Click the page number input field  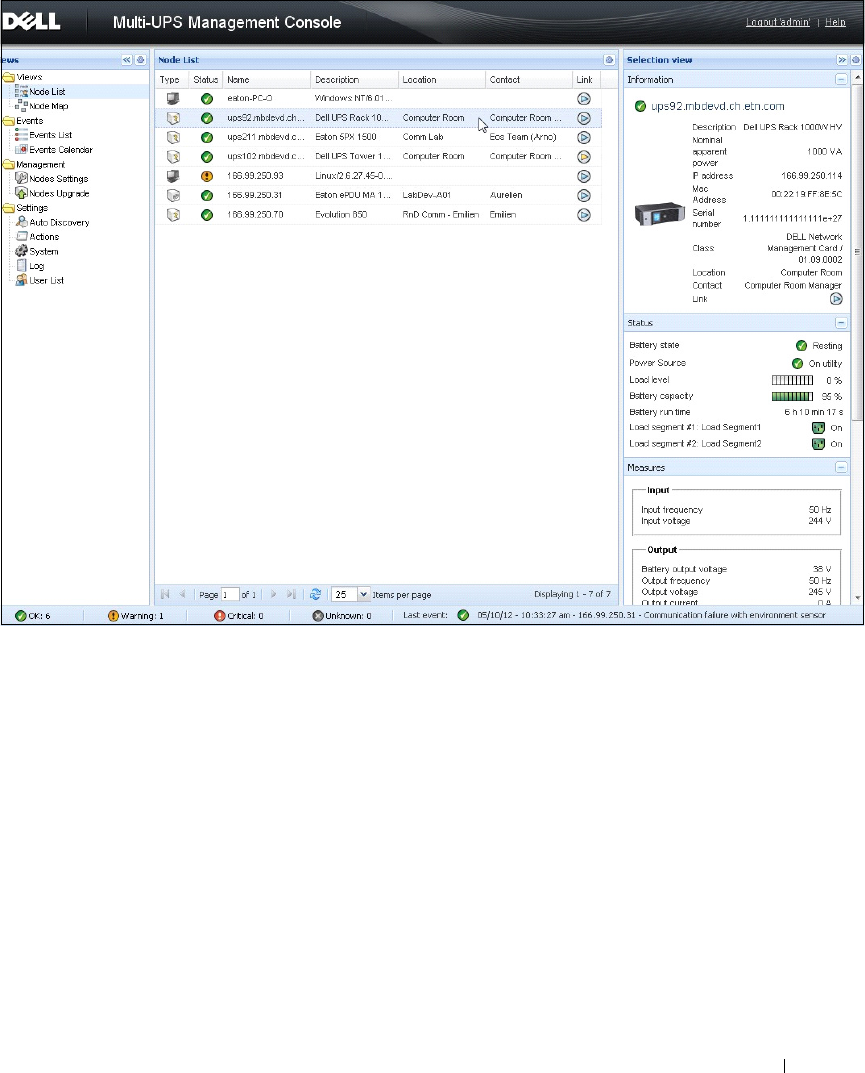coord(230,595)
